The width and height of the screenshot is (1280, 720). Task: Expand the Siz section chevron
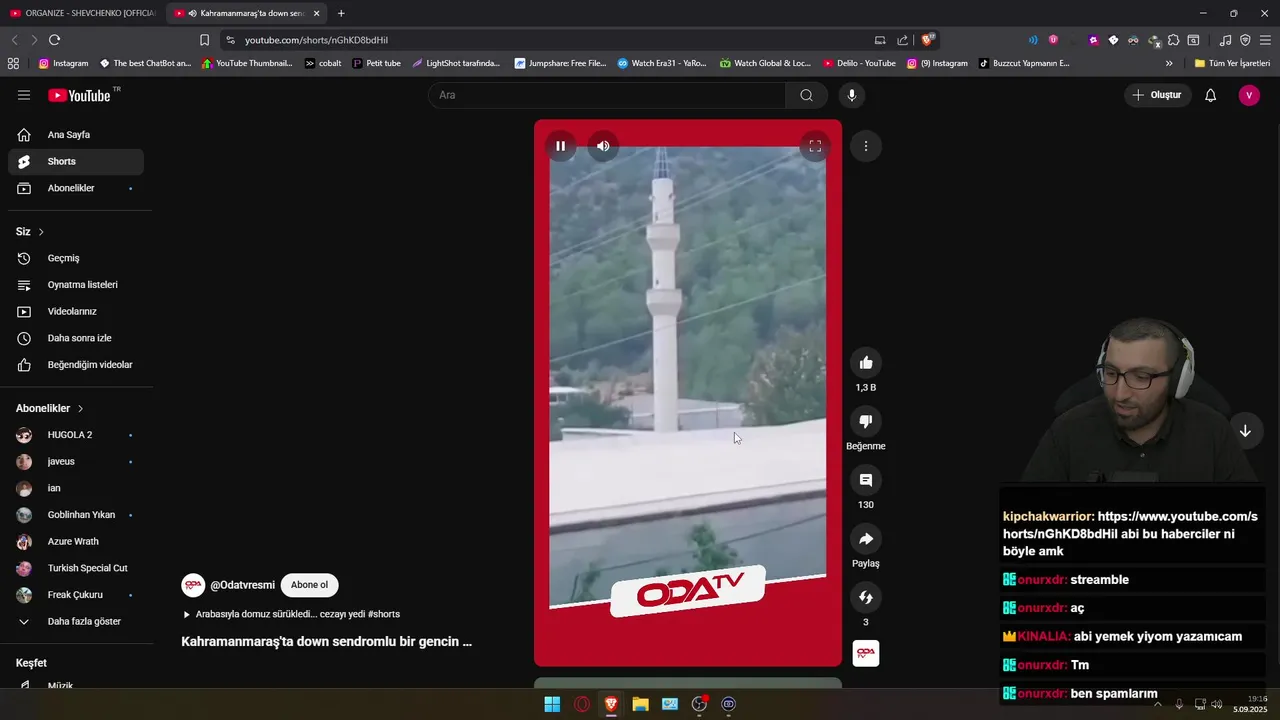pyautogui.click(x=41, y=232)
